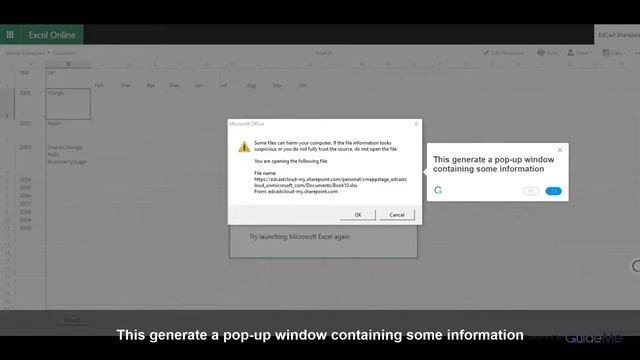Click 'Try launching Microsoft Excel again' message
This screenshot has height=360, width=640.
[300, 237]
